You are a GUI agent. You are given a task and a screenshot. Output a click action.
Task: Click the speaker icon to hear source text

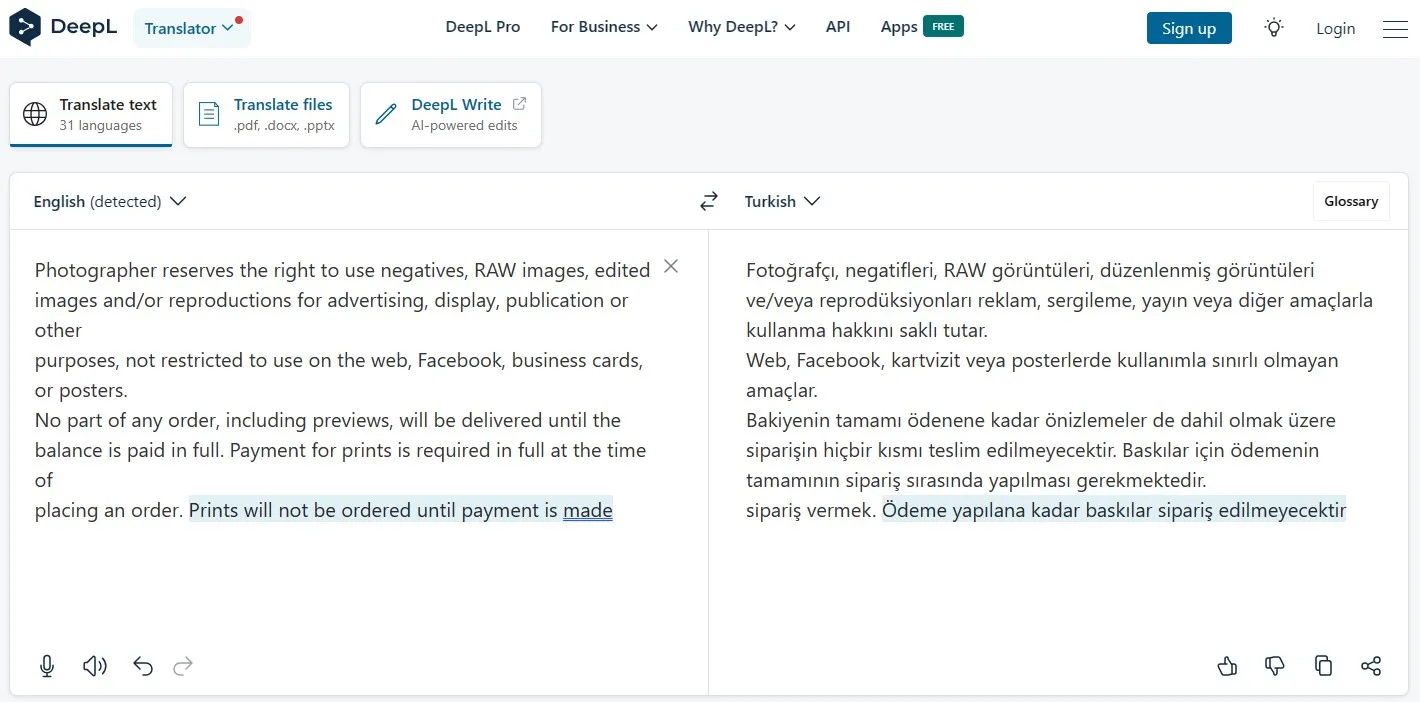coord(94,665)
